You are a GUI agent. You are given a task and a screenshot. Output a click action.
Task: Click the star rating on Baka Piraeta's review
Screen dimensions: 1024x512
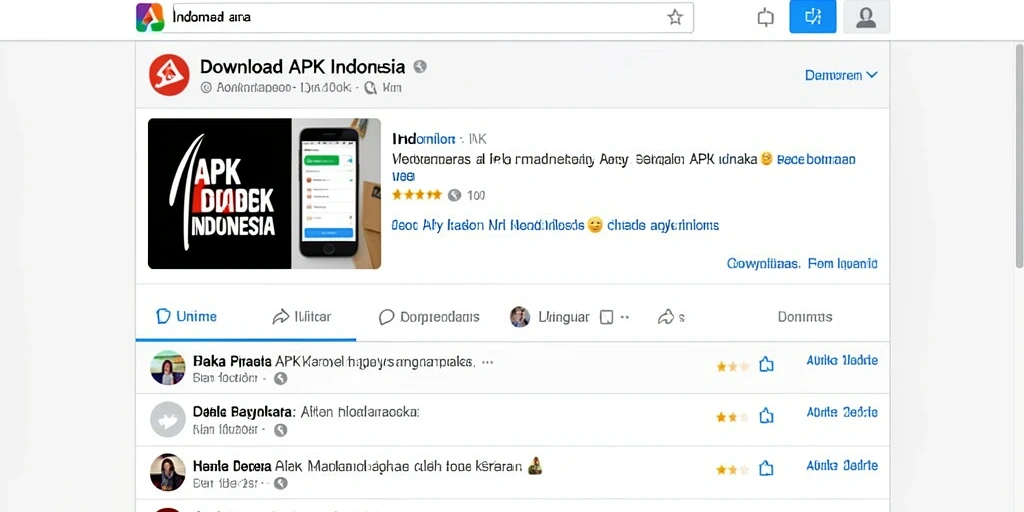(x=731, y=366)
